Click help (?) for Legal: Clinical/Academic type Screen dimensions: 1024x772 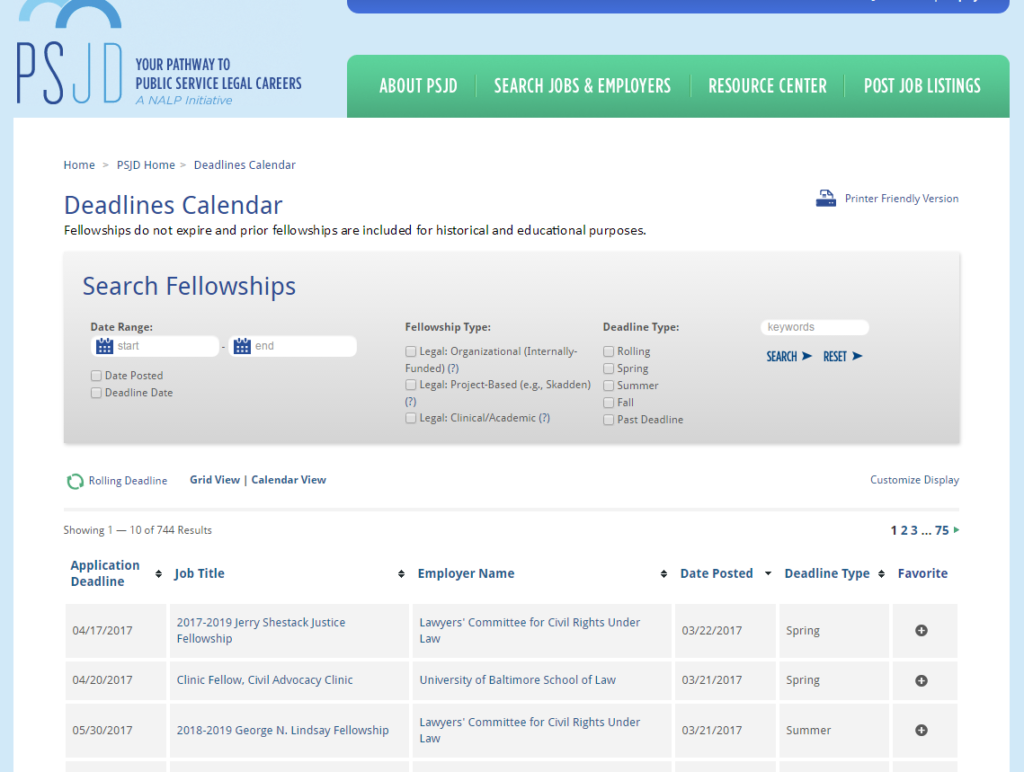[545, 418]
